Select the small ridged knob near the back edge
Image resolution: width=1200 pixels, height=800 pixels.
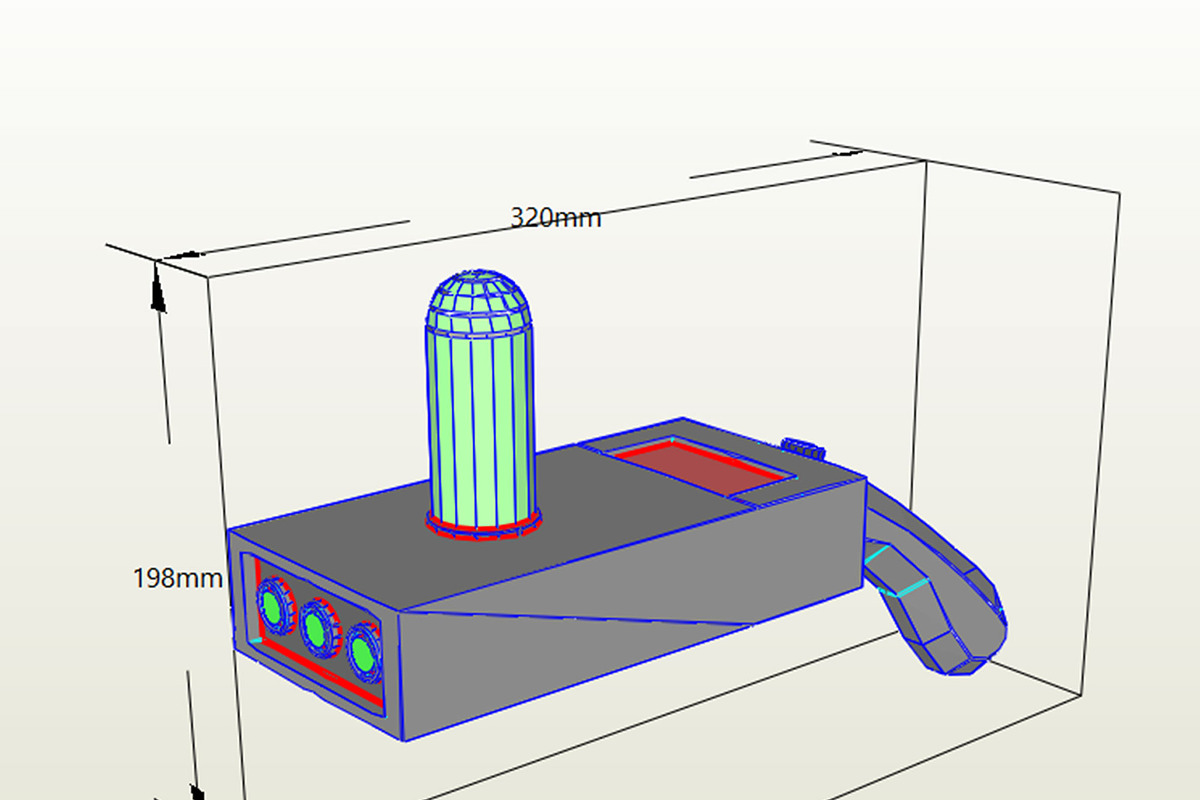coord(805,449)
